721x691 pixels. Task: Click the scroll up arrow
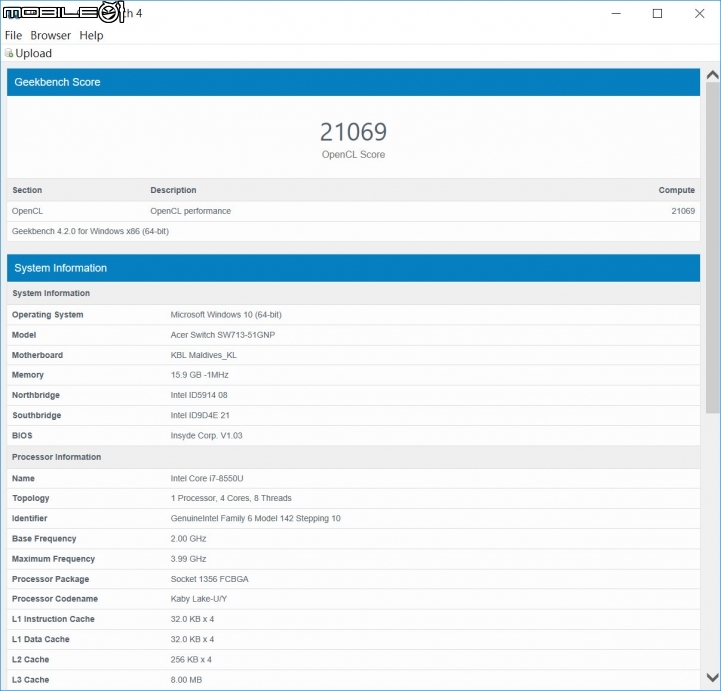coord(712,75)
